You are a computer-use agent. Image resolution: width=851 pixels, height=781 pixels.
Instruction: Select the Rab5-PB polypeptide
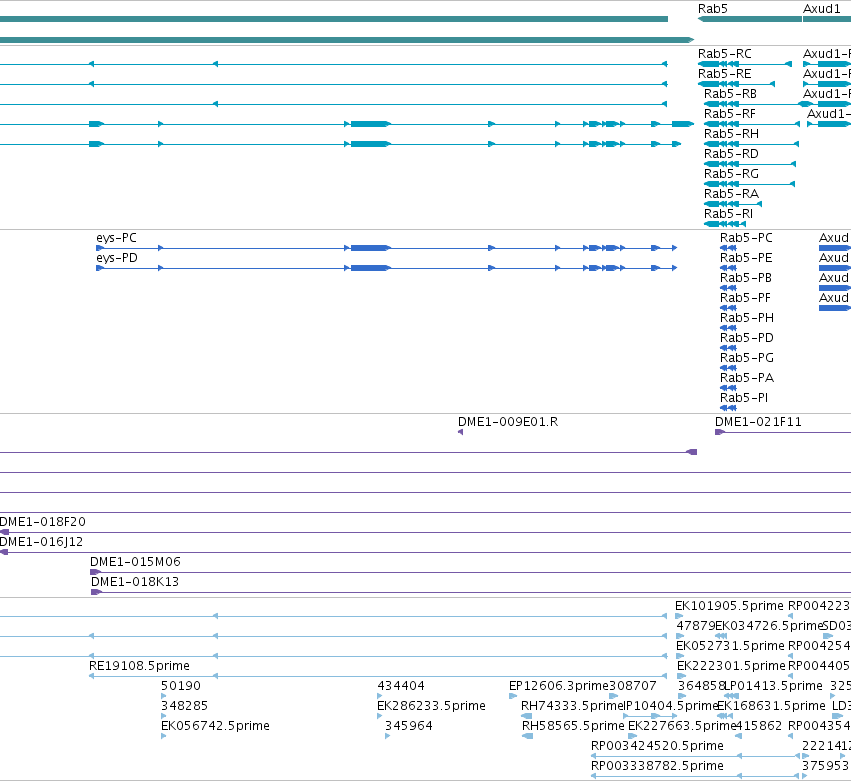[x=746, y=278]
